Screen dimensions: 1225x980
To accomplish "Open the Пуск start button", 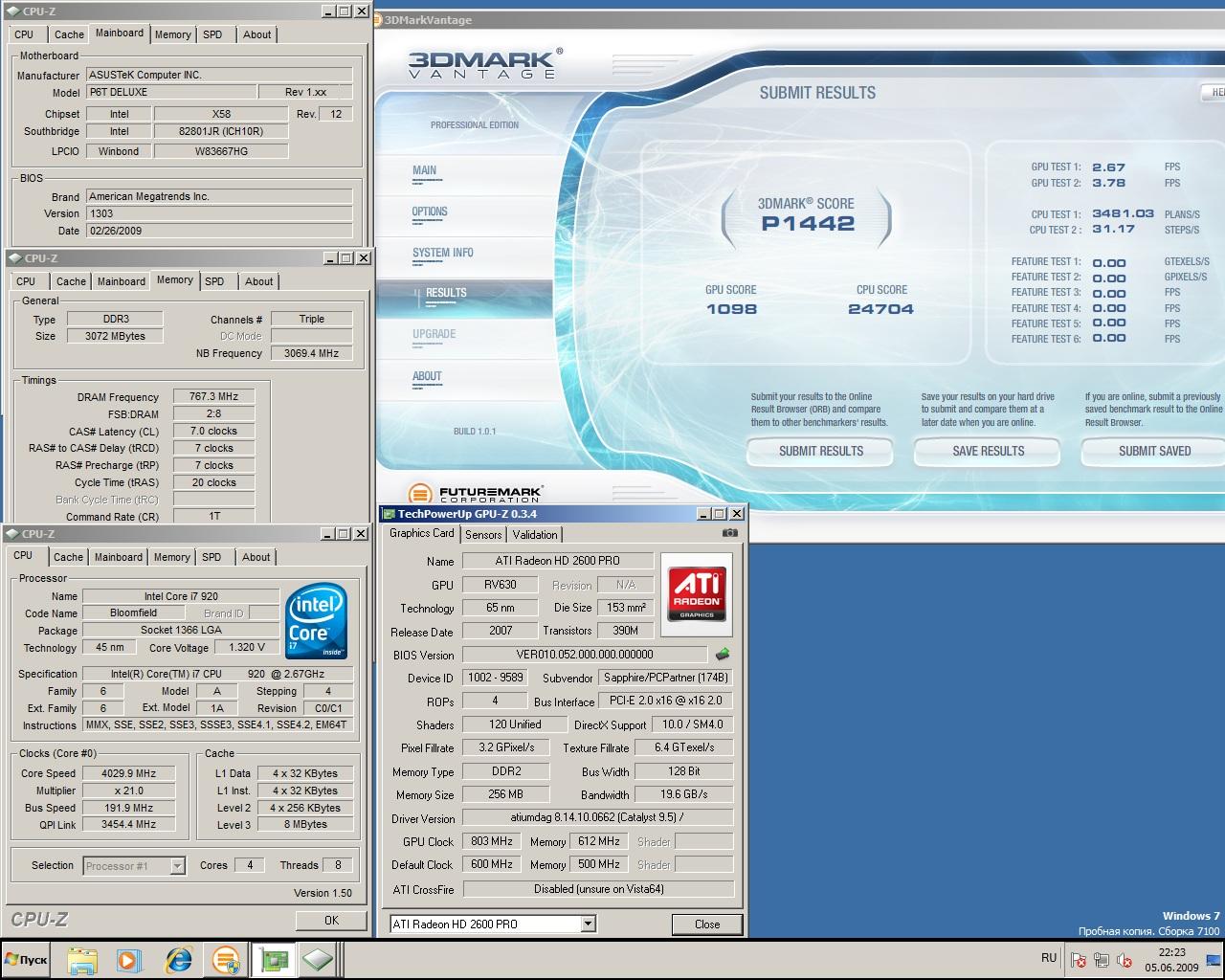I will click(28, 960).
